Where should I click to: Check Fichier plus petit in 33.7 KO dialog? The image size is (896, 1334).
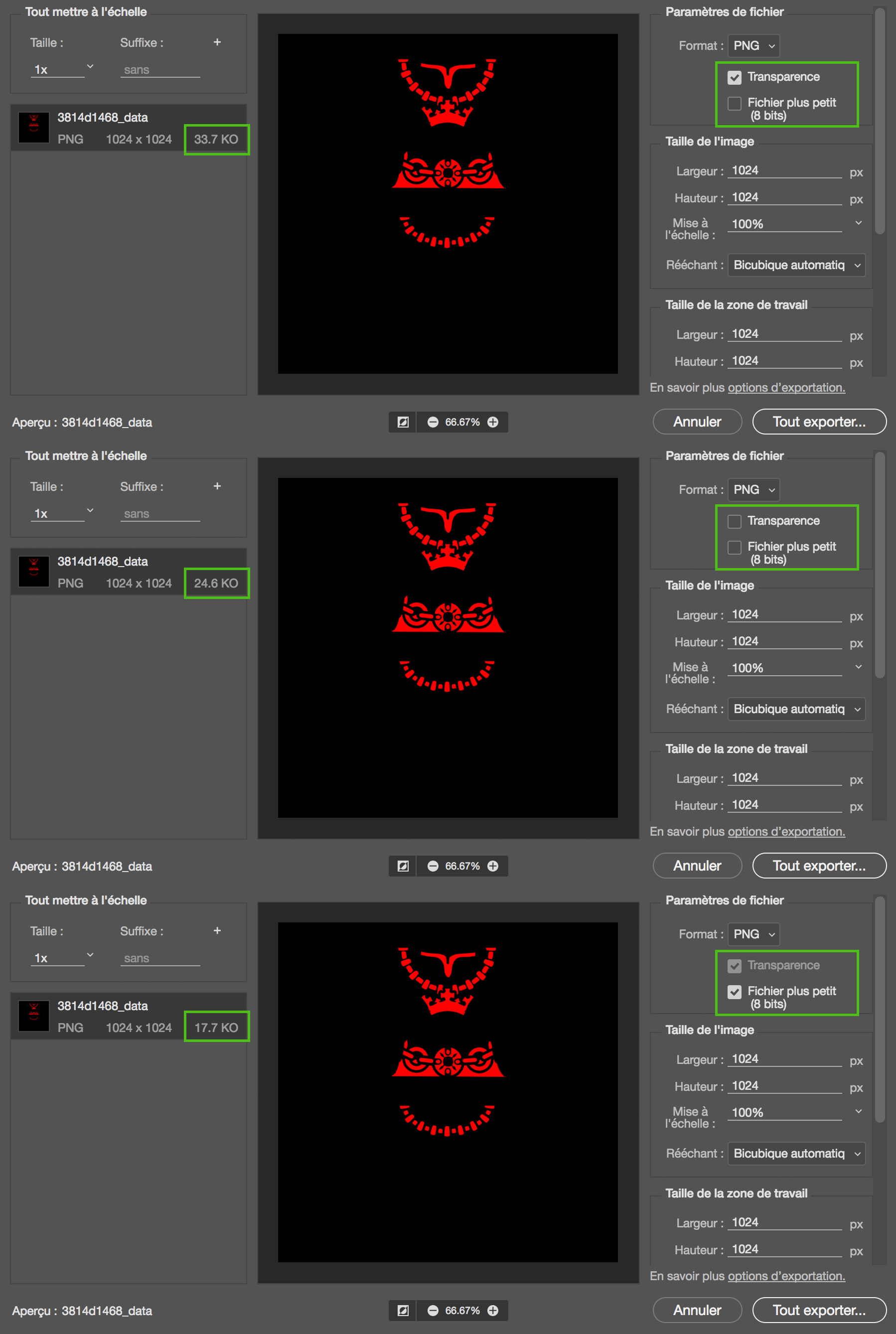tap(734, 103)
